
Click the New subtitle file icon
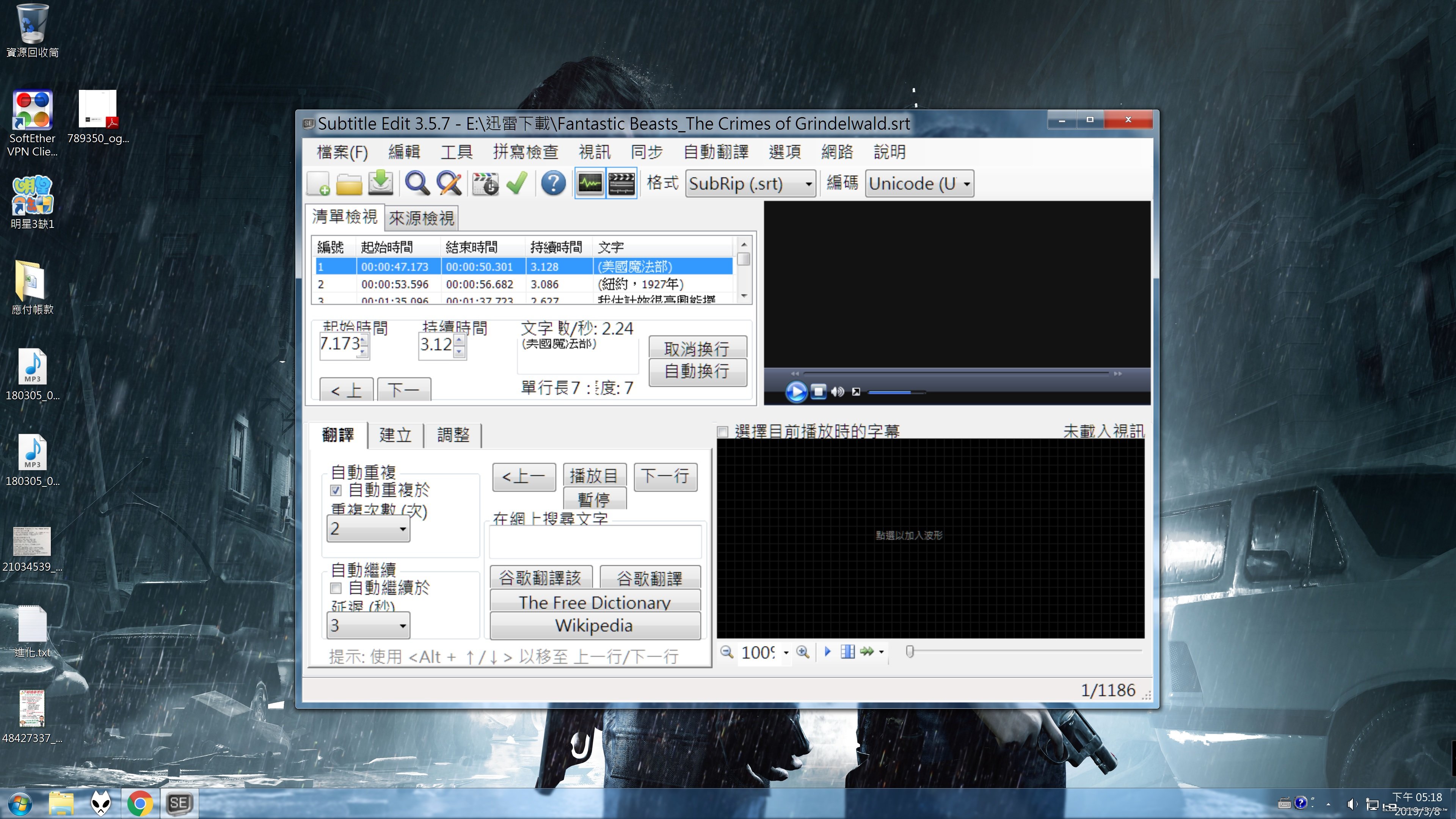tap(319, 184)
